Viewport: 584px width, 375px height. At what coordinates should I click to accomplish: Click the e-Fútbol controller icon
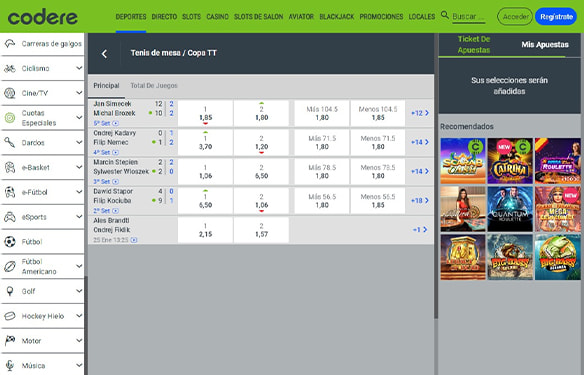click(10, 192)
